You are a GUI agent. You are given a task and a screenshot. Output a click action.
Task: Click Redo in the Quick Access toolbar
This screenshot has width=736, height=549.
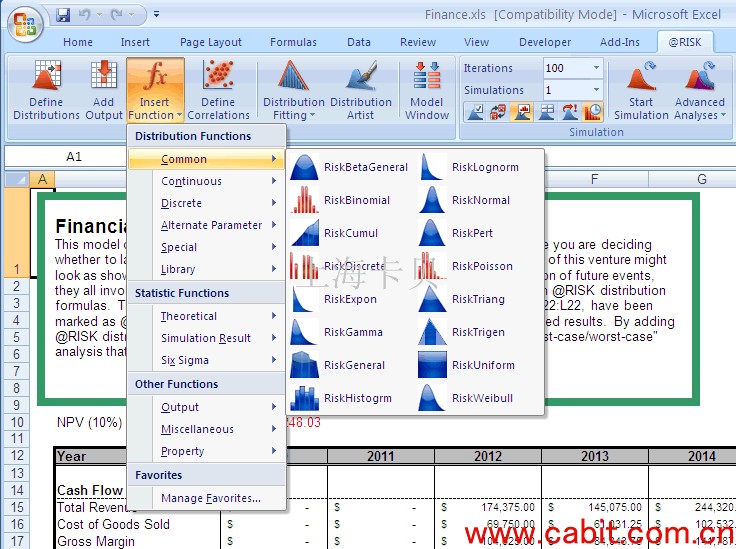[117, 15]
